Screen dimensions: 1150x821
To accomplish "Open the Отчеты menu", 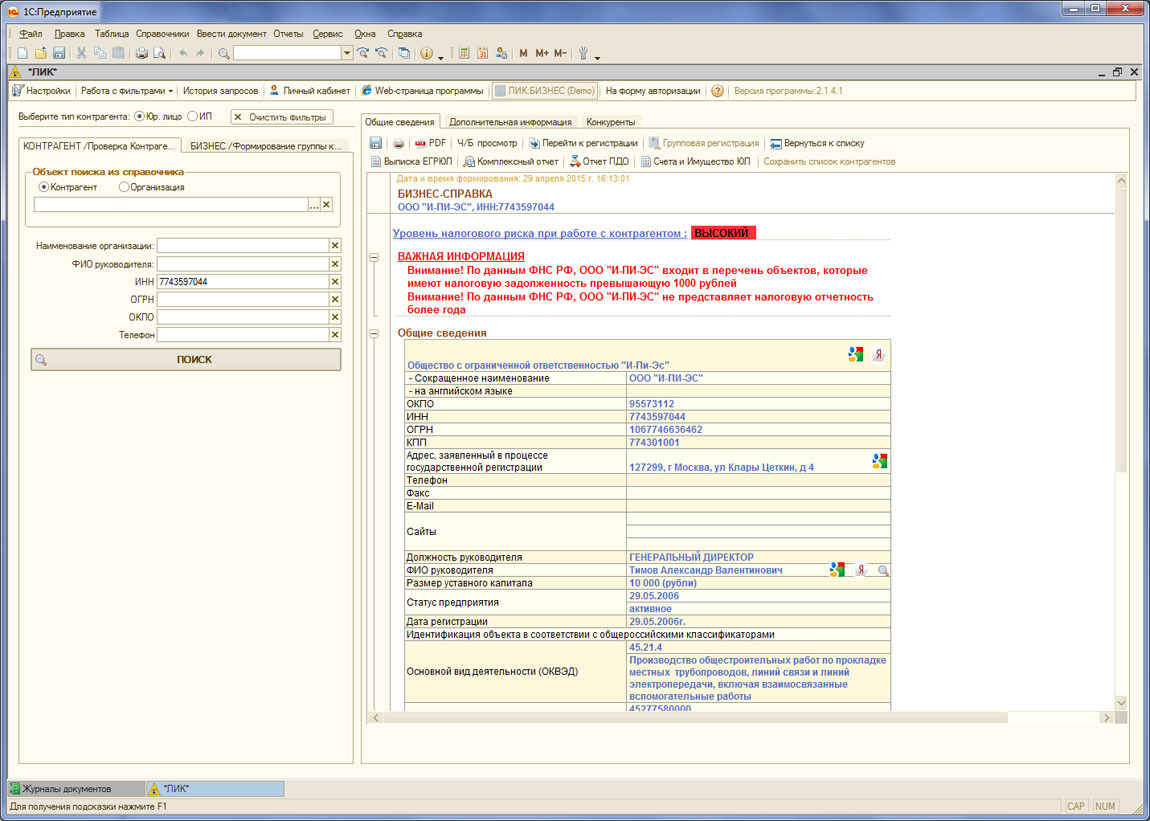I will pos(288,34).
